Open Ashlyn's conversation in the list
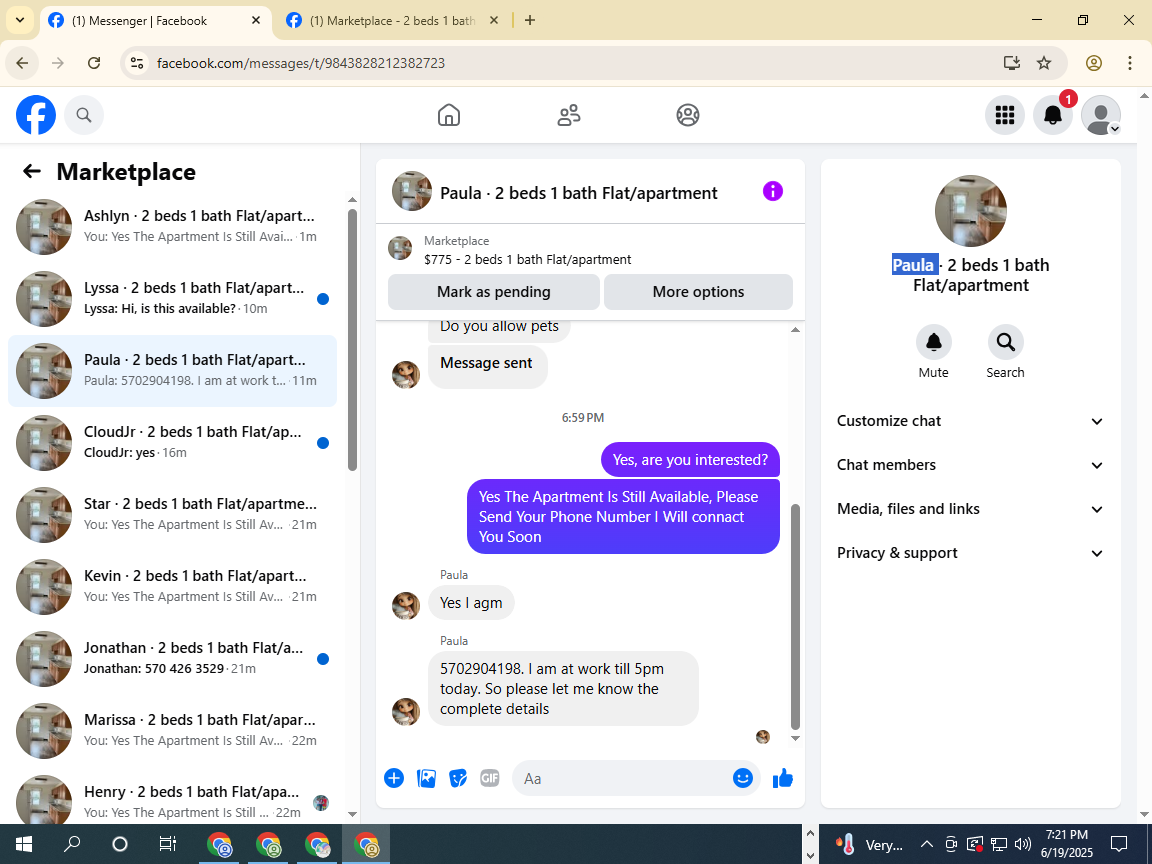Image resolution: width=1152 pixels, height=864 pixels. 173,226
